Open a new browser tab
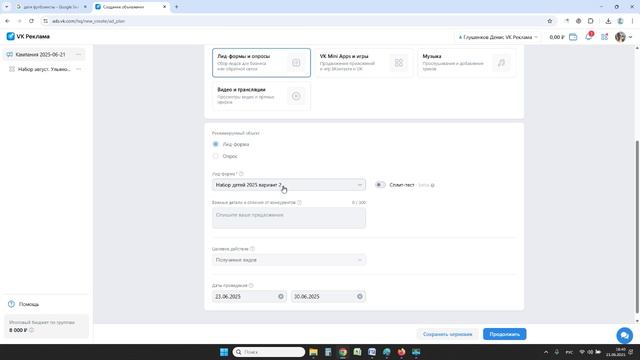Image resolution: width=640 pixels, height=360 pixels. [x=176, y=7]
